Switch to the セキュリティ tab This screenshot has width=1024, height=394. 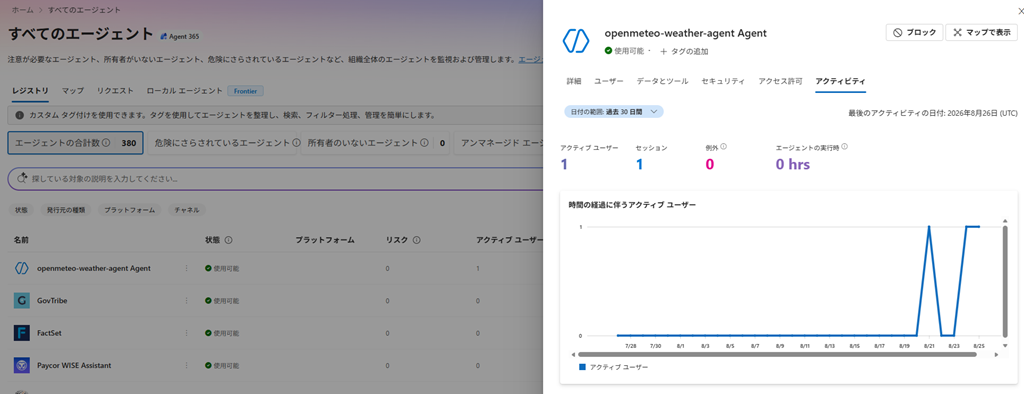tap(723, 82)
